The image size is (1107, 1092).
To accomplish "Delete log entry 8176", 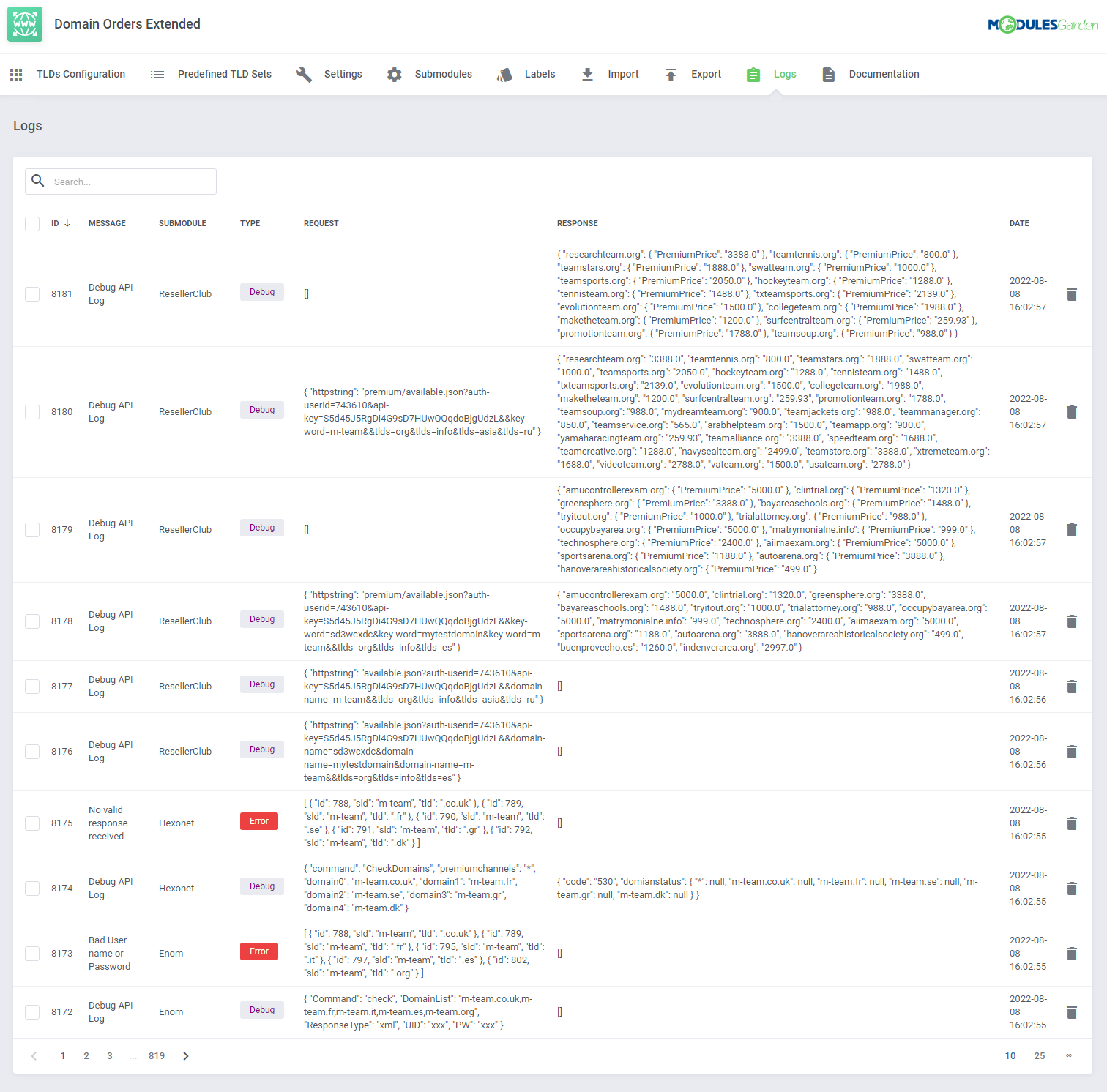I will tap(1072, 752).
